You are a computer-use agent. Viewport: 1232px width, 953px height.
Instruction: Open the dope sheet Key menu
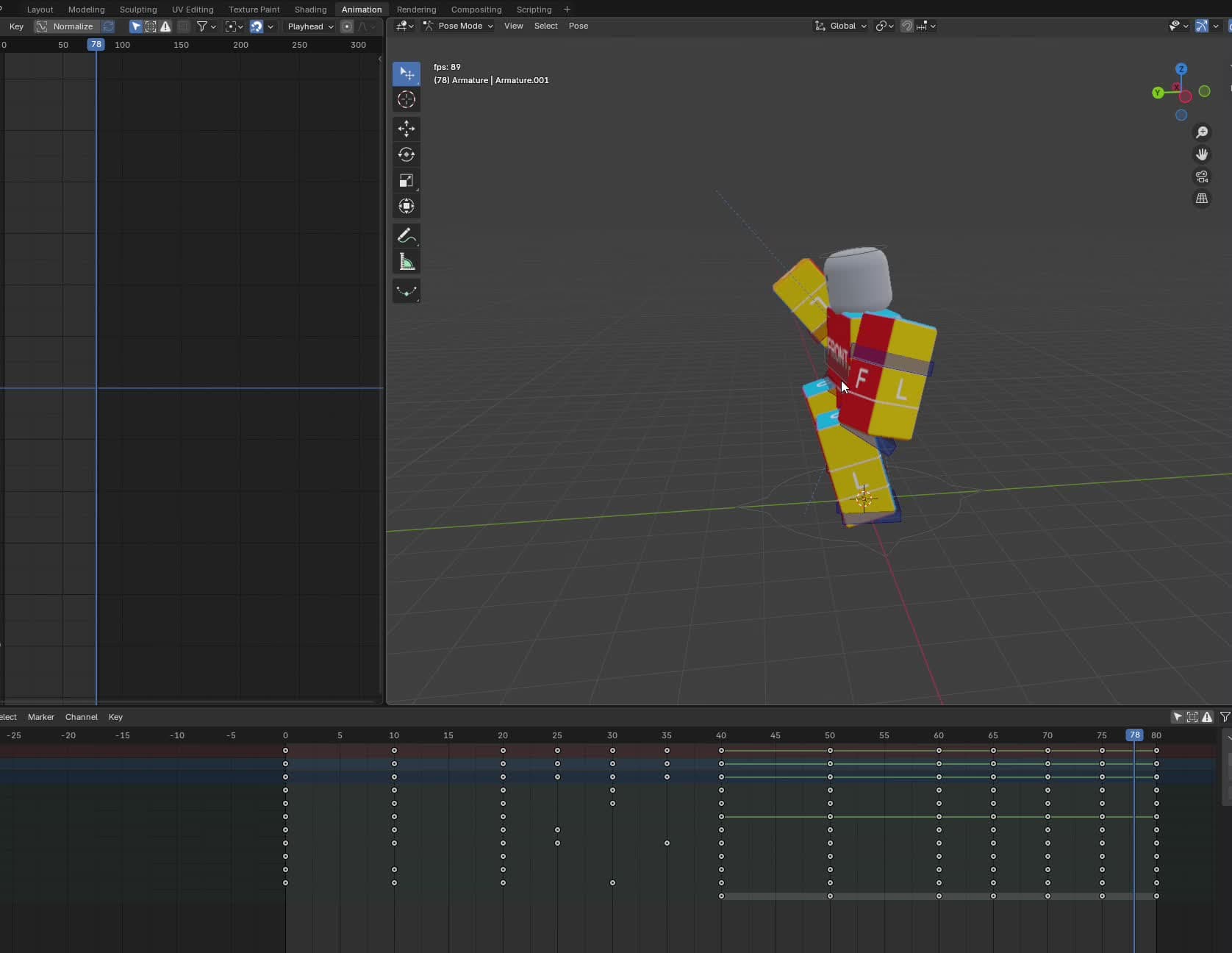click(x=115, y=717)
